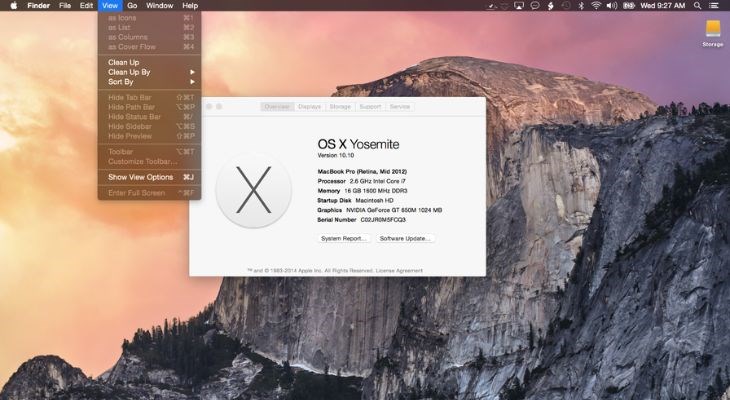Image resolution: width=730 pixels, height=400 pixels.
Task: Click the dimmed Toolbar menu item
Action: [149, 152]
